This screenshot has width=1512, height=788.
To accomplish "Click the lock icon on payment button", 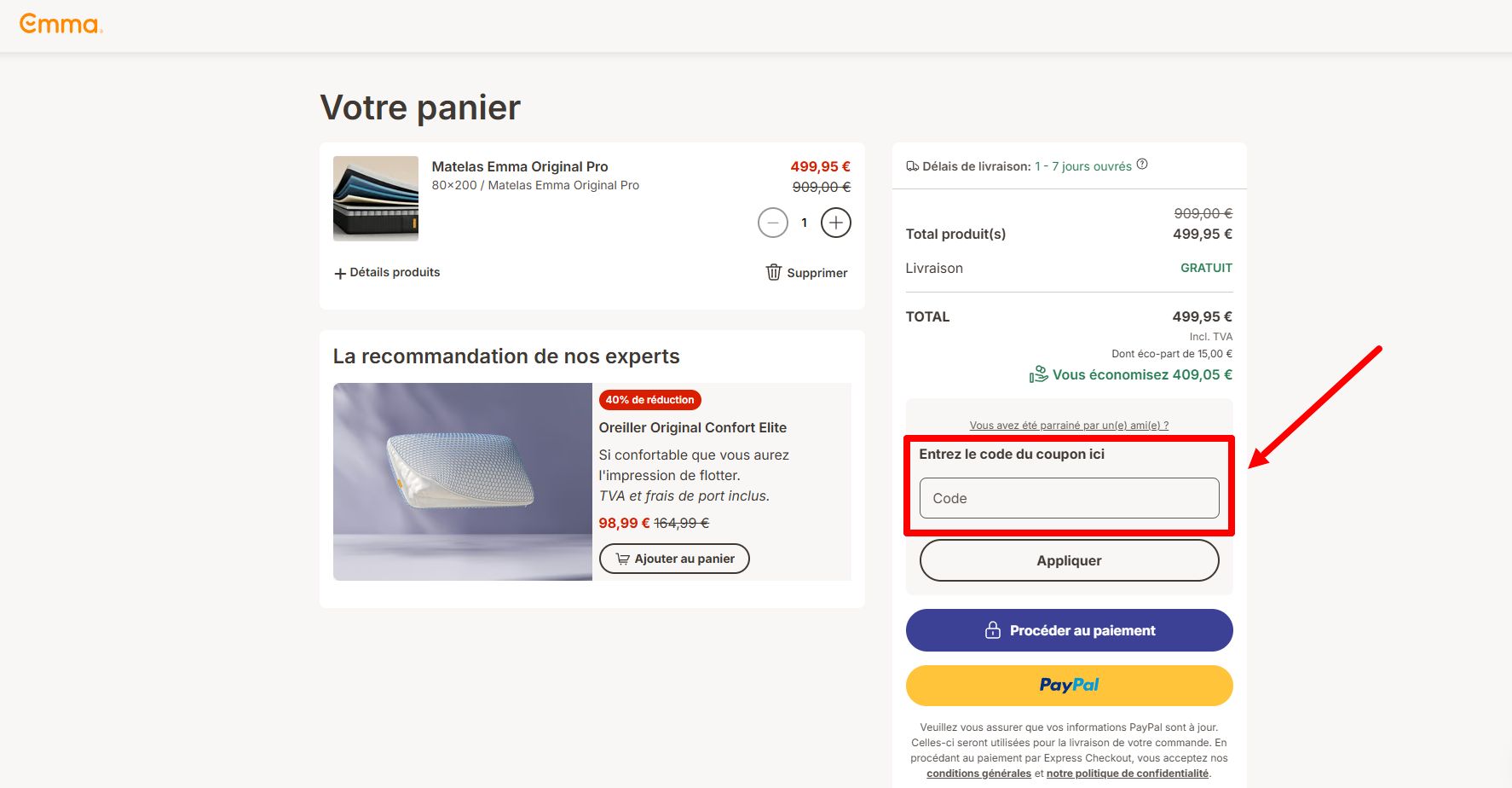I will (x=992, y=630).
